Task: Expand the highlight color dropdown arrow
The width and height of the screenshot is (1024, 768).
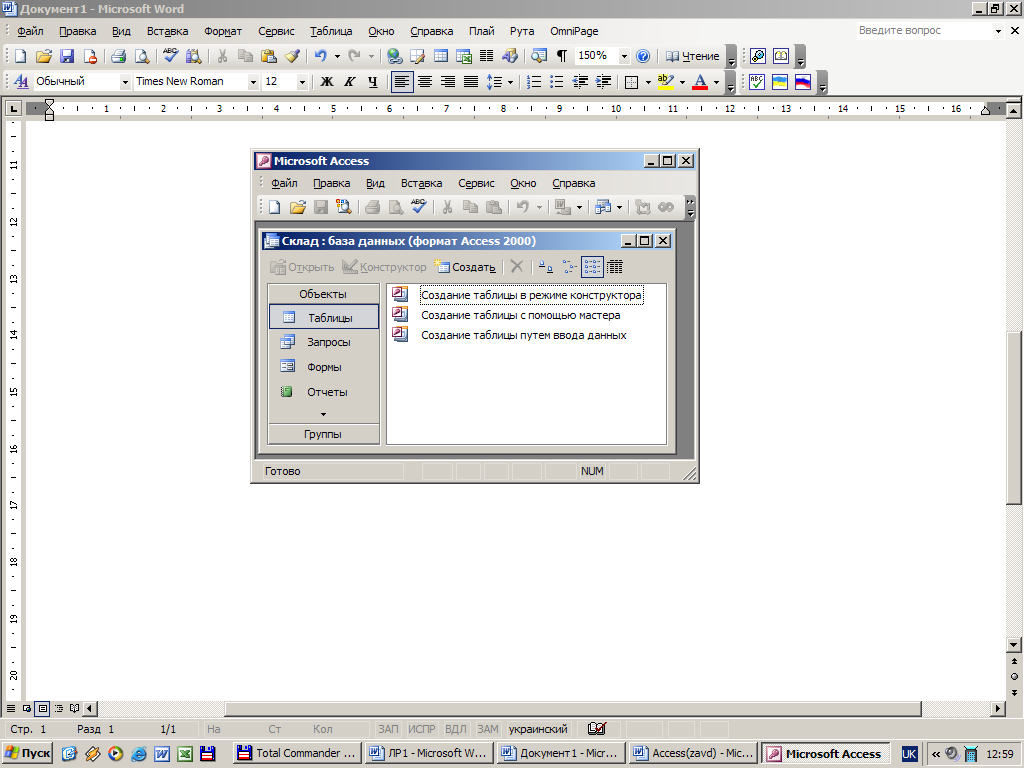Action: (682, 82)
